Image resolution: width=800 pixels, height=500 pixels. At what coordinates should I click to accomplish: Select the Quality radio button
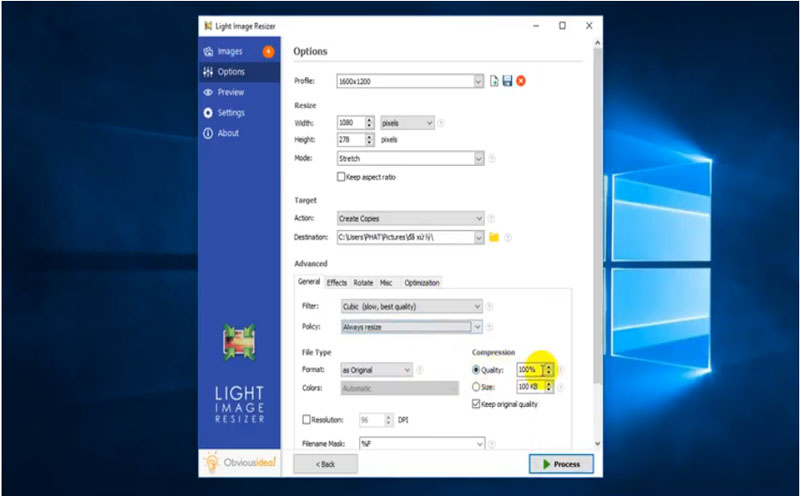point(476,370)
